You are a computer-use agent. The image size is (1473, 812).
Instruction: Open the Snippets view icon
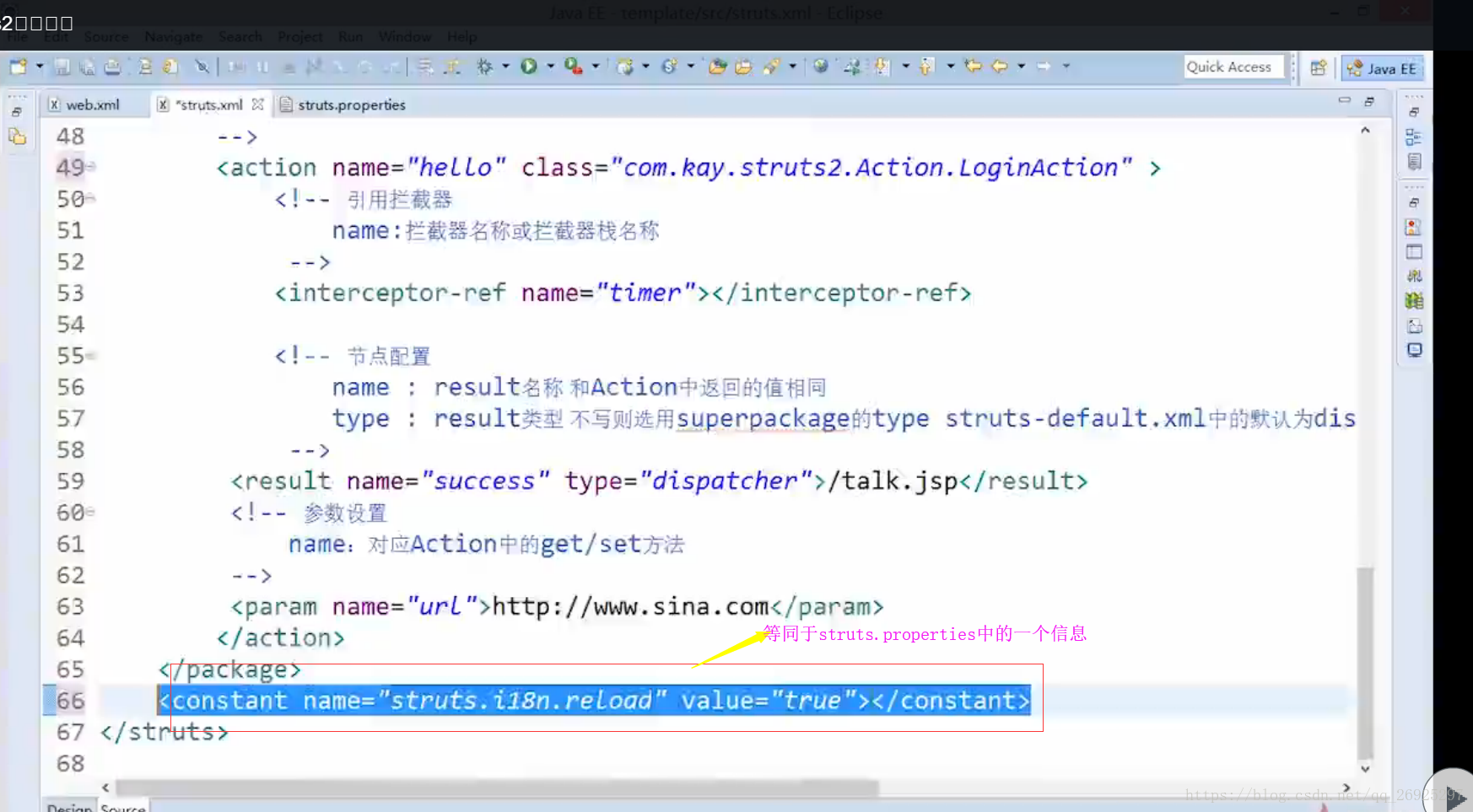(x=1414, y=325)
